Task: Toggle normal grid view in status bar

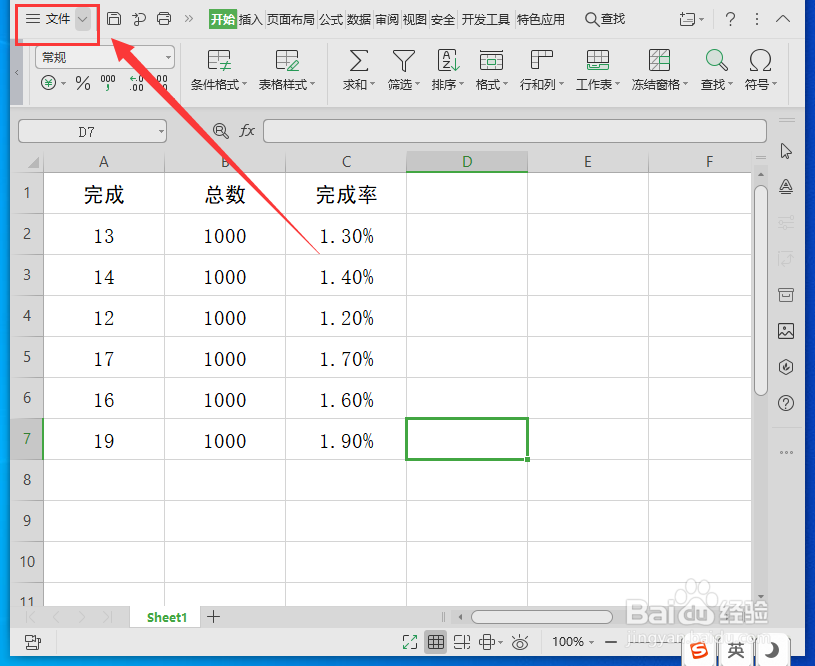Action: click(x=436, y=642)
